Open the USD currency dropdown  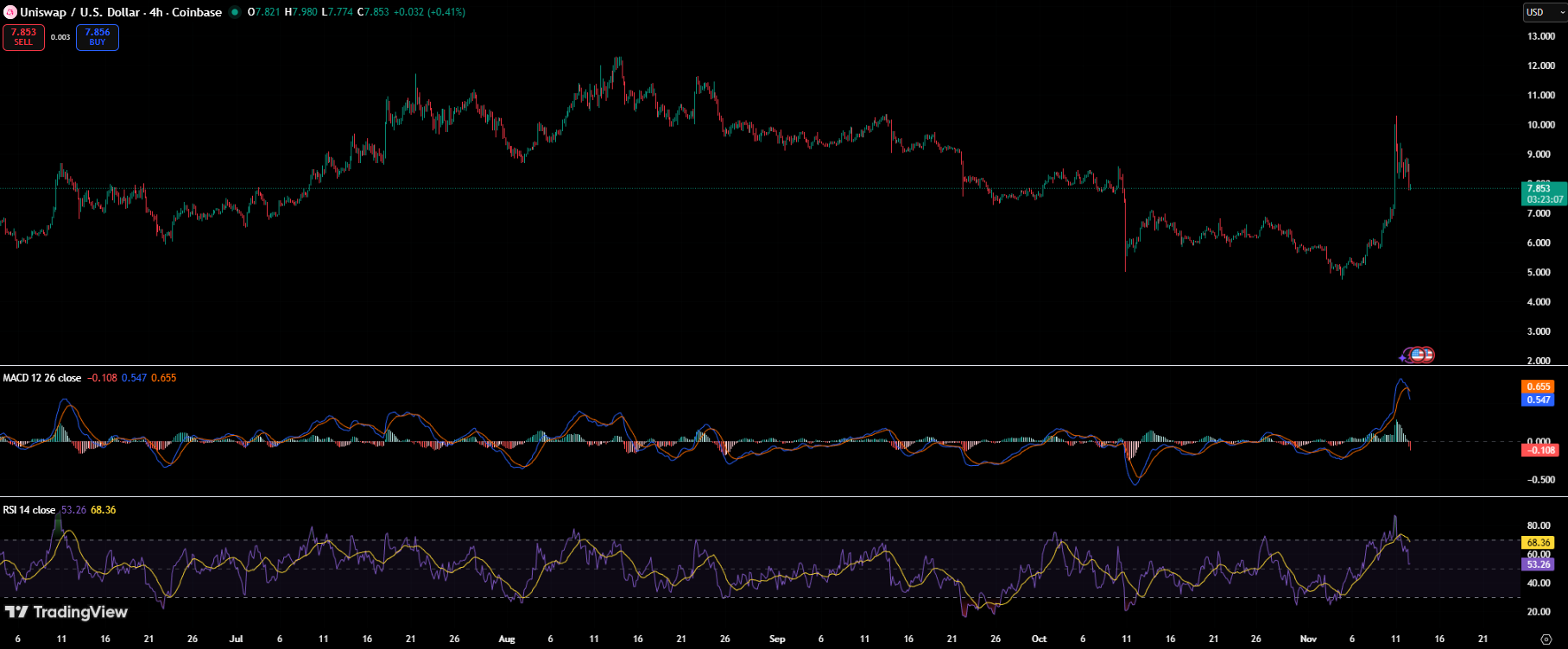pos(1545,12)
